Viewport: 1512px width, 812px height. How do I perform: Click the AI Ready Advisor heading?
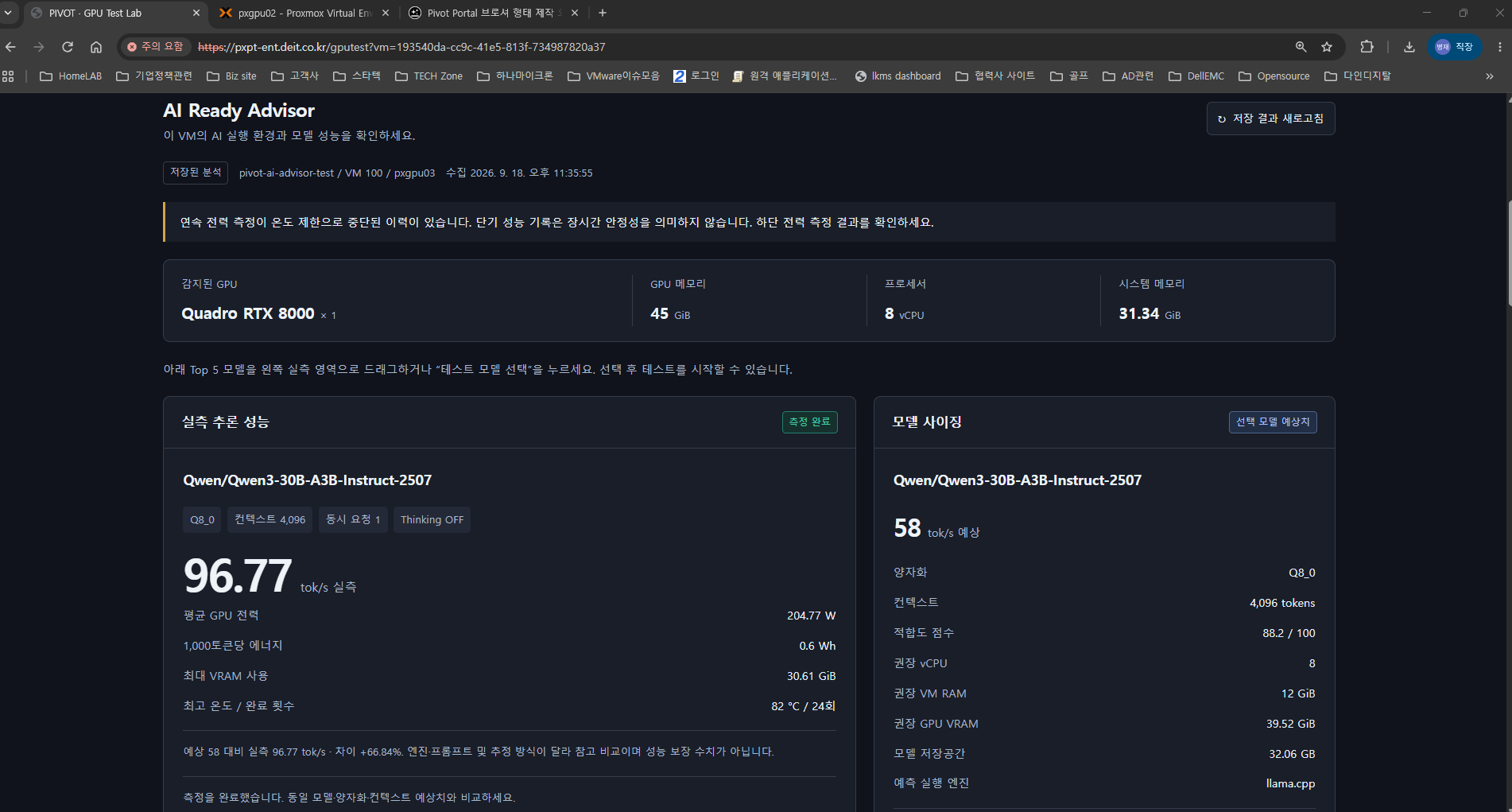[238, 111]
